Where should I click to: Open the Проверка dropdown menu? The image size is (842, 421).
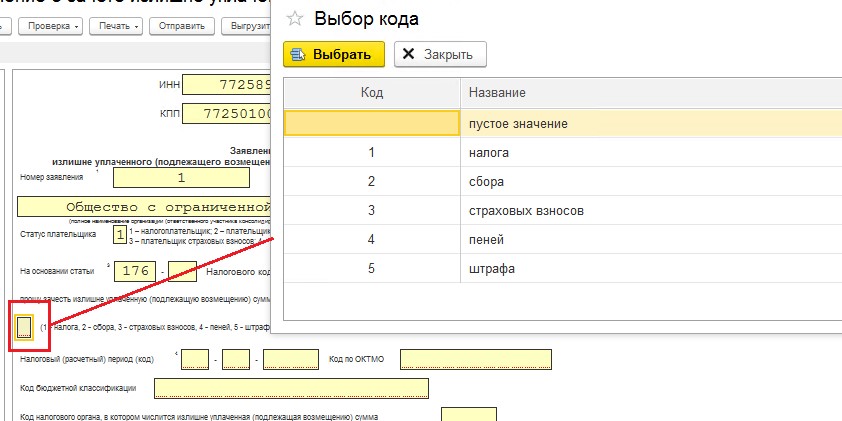point(50,26)
